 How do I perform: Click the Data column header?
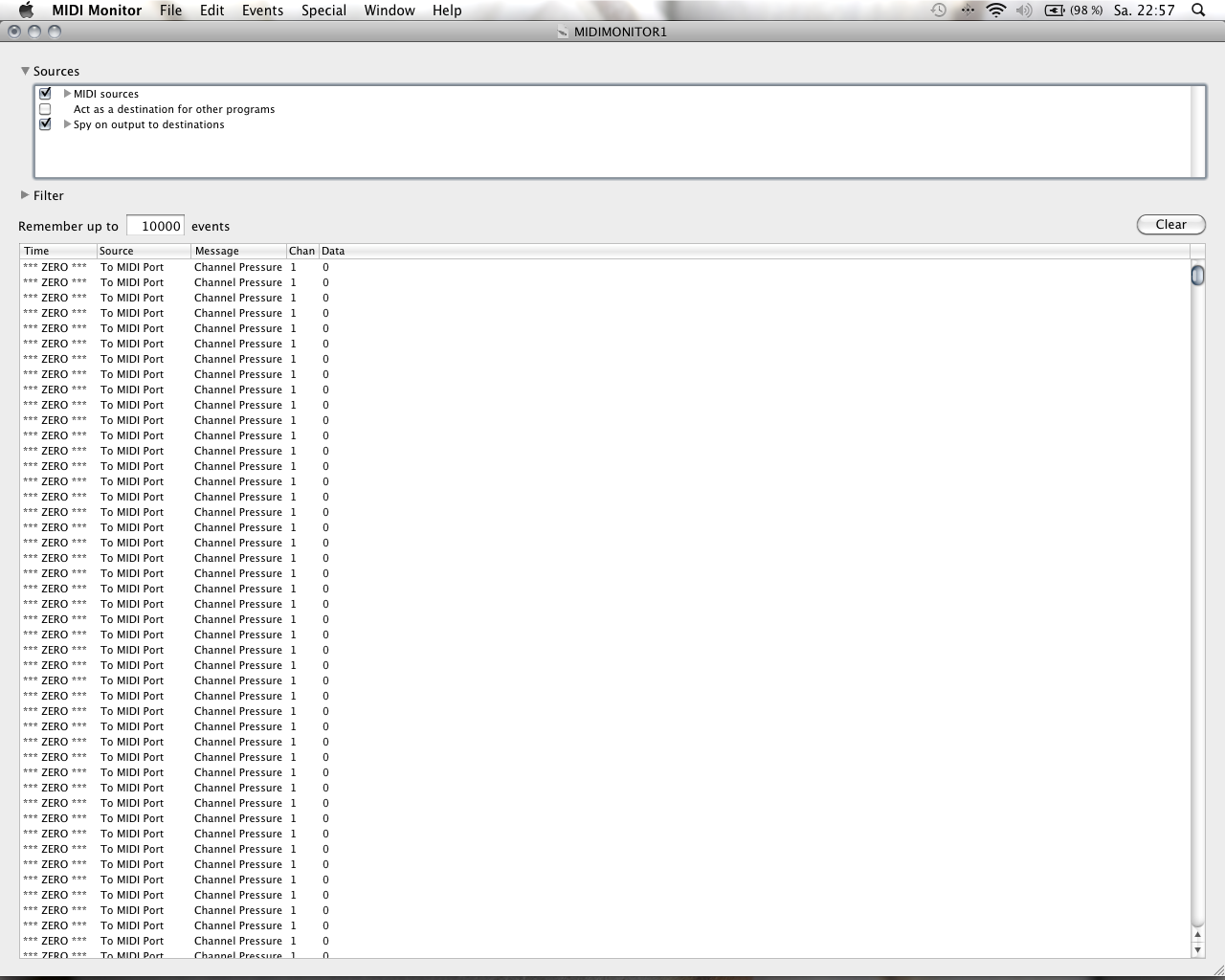(754, 251)
